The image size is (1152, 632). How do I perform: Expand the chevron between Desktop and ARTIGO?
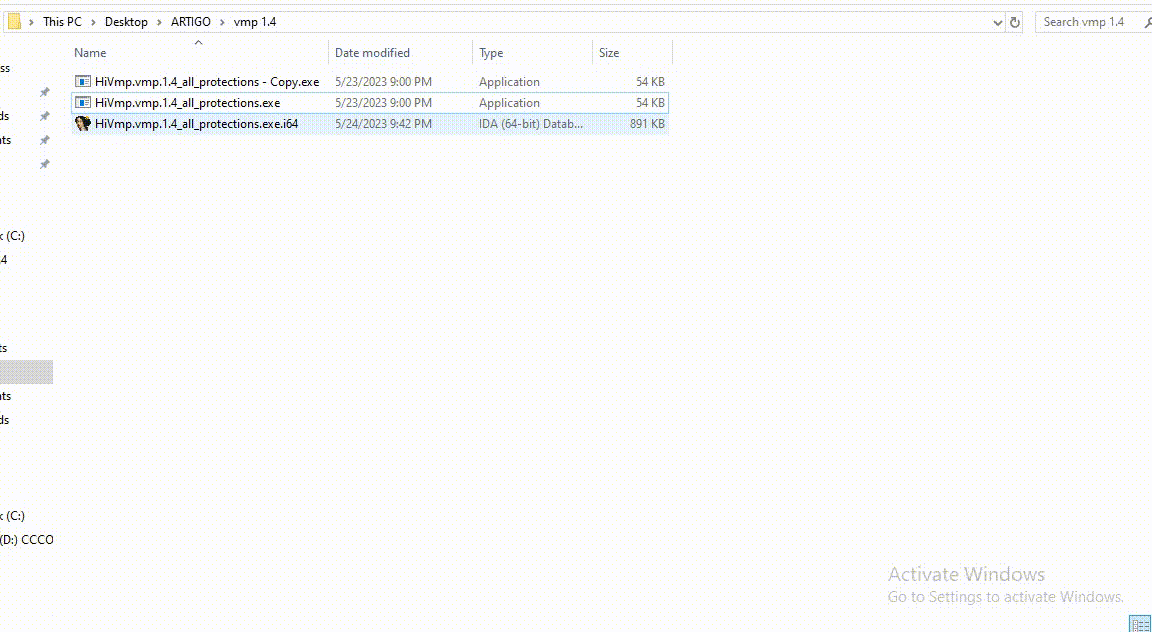coord(159,22)
